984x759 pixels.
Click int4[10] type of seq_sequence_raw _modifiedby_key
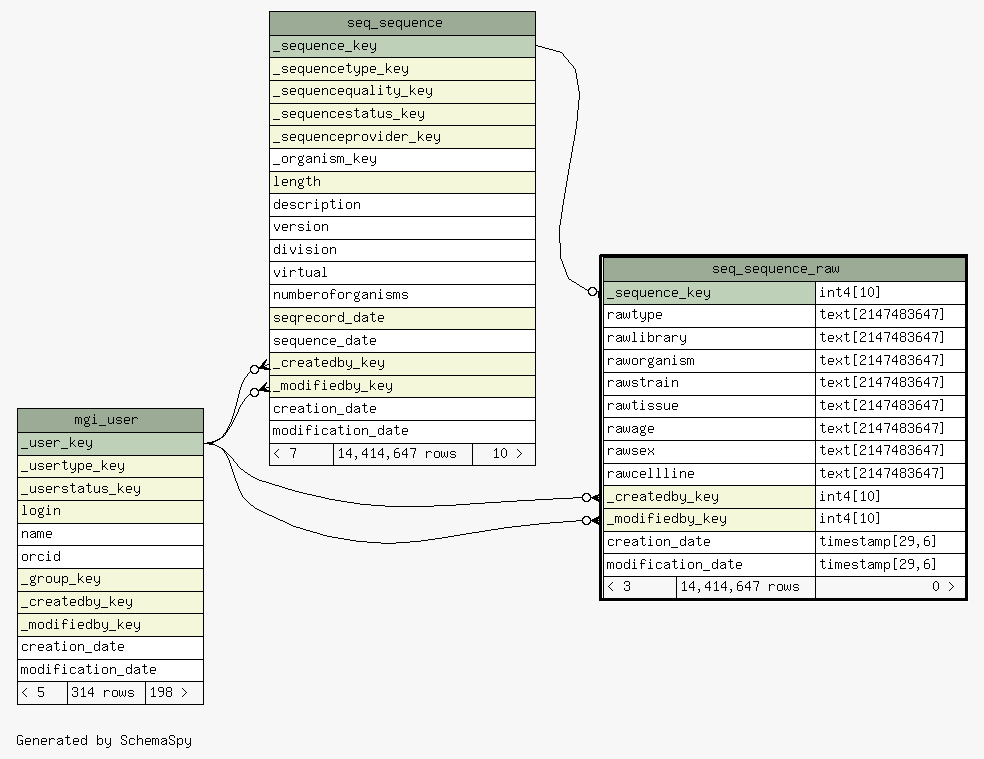890,519
